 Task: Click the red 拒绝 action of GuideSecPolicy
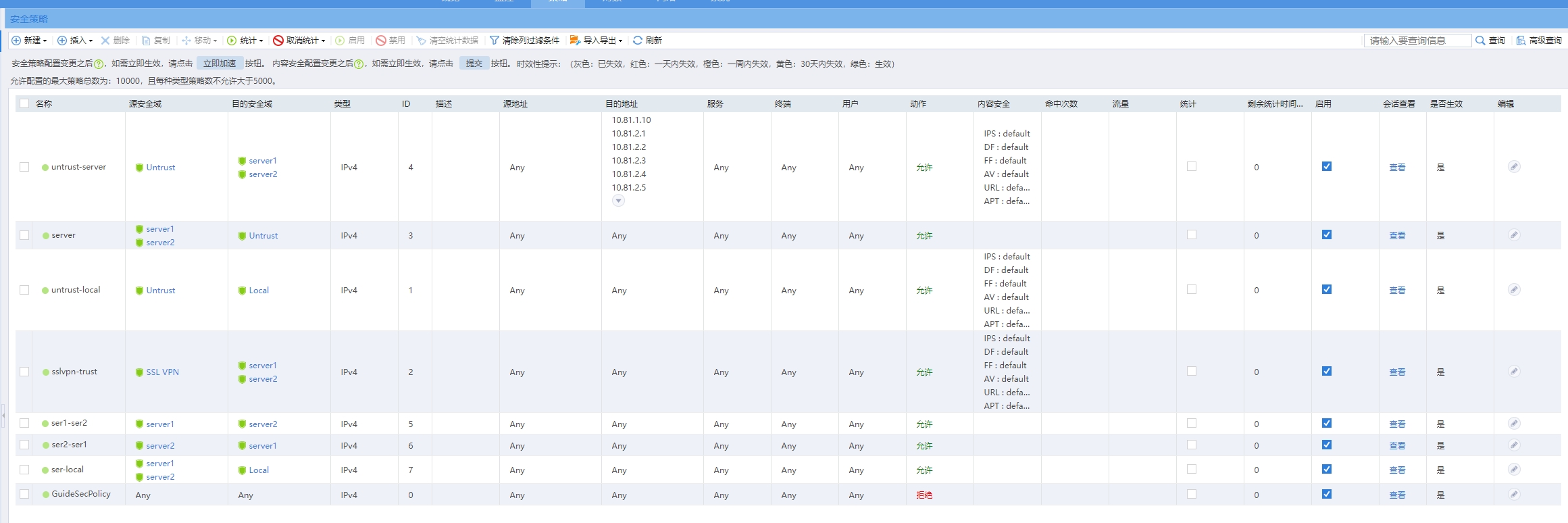coord(924,495)
